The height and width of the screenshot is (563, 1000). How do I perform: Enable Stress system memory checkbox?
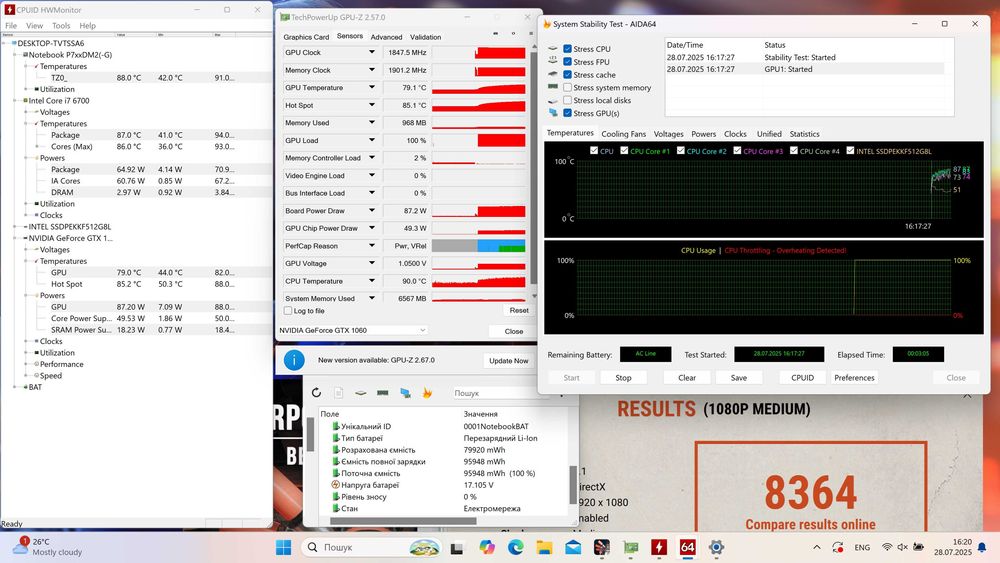pyautogui.click(x=567, y=87)
